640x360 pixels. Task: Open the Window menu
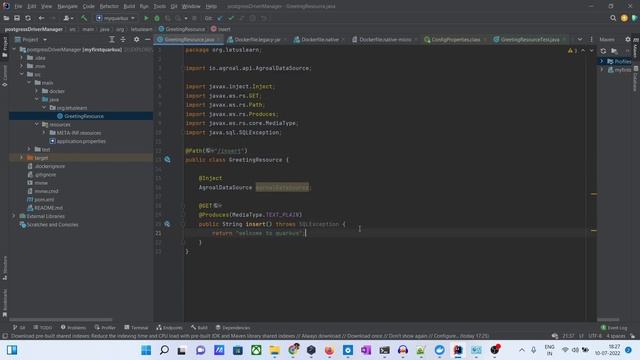pyautogui.click(x=191, y=7)
